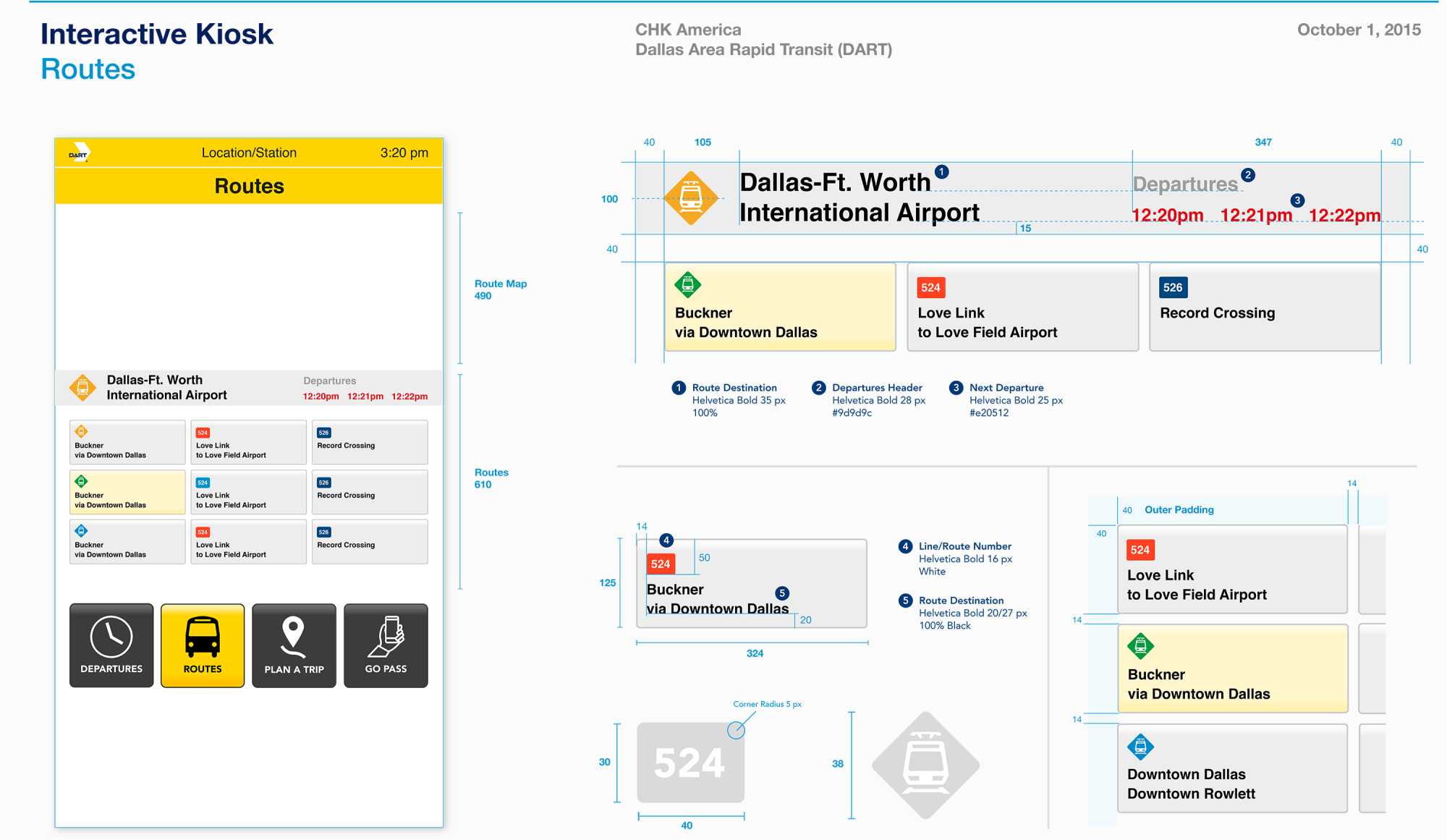Click the Interactive Kiosk title
The height and width of the screenshot is (840, 1447).
tap(157, 34)
